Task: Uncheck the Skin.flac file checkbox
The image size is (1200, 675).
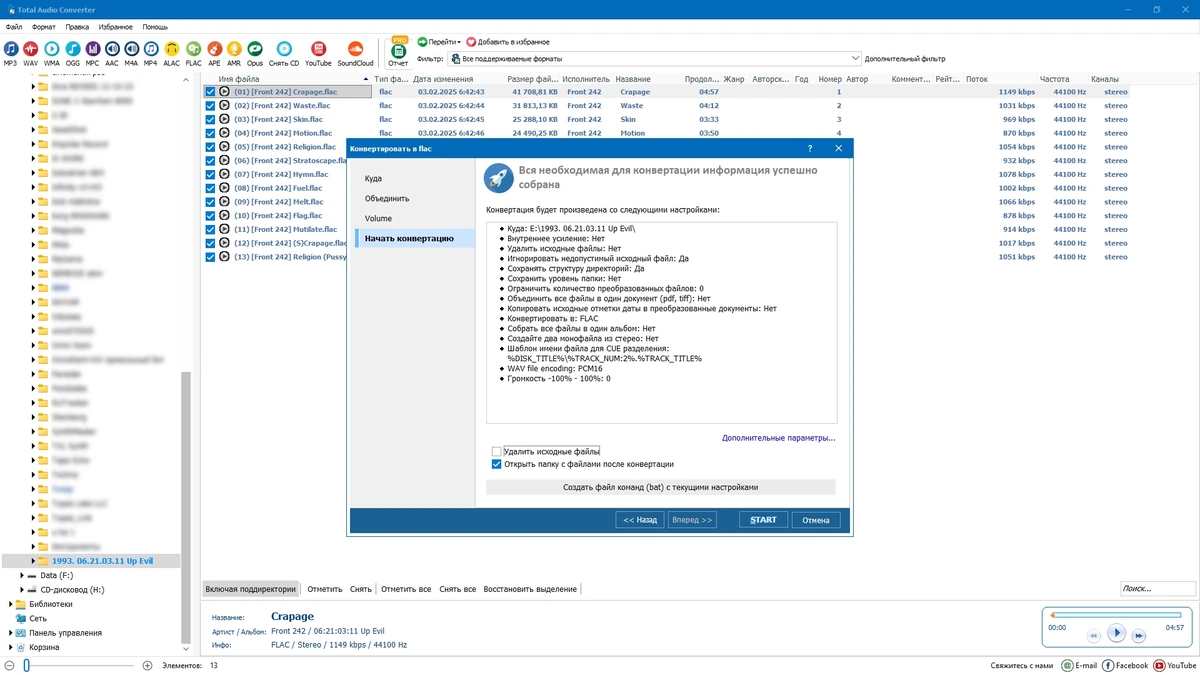Action: pos(210,119)
